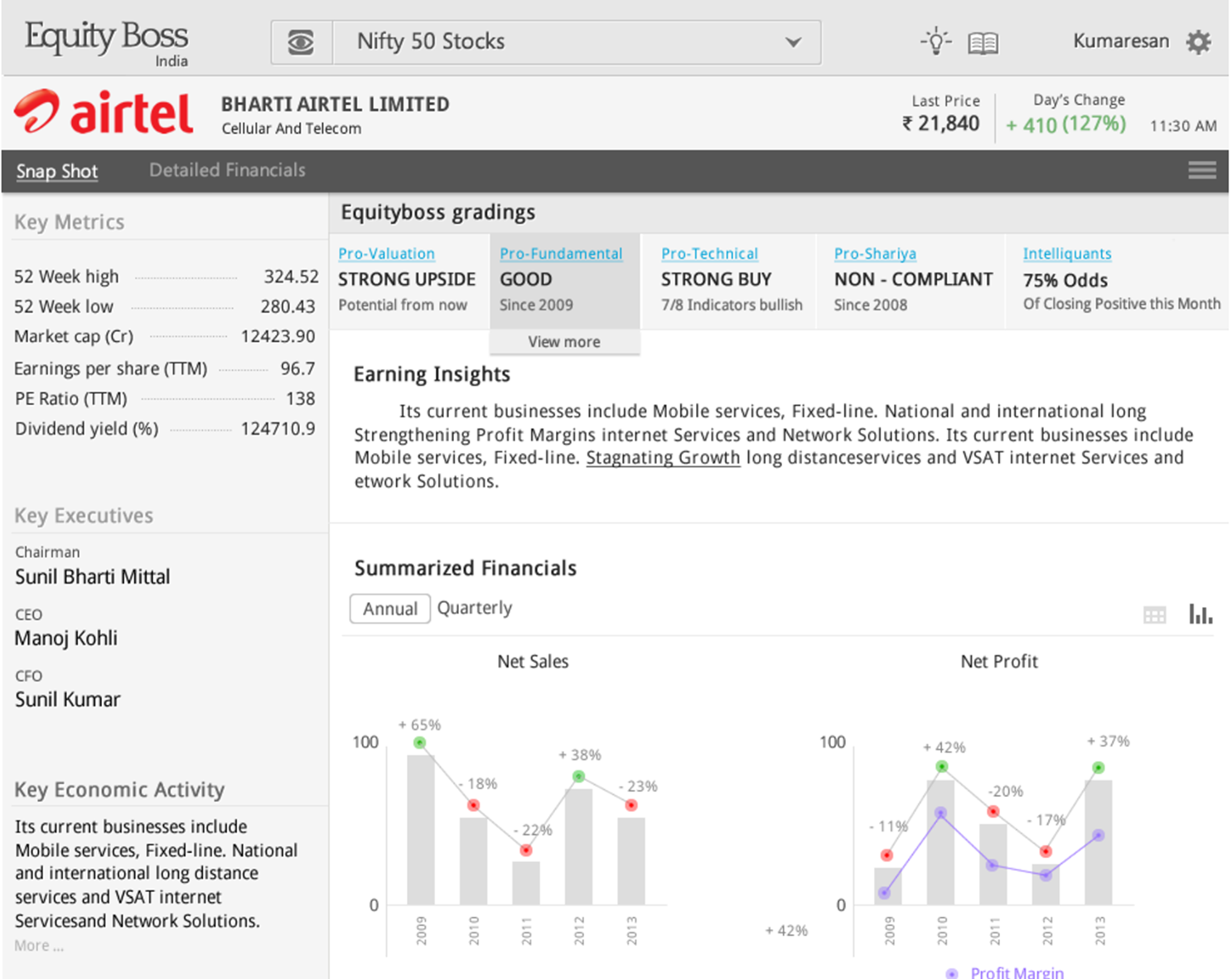
Task: Click the BHARTI AIRTEL LIMITED company name
Action: point(335,104)
